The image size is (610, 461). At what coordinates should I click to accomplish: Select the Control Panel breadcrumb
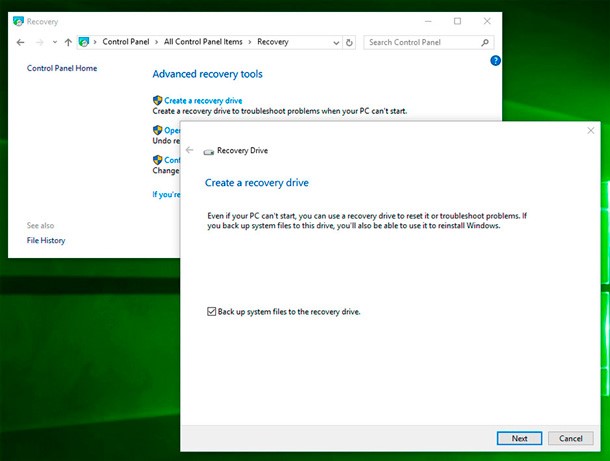click(x=128, y=43)
